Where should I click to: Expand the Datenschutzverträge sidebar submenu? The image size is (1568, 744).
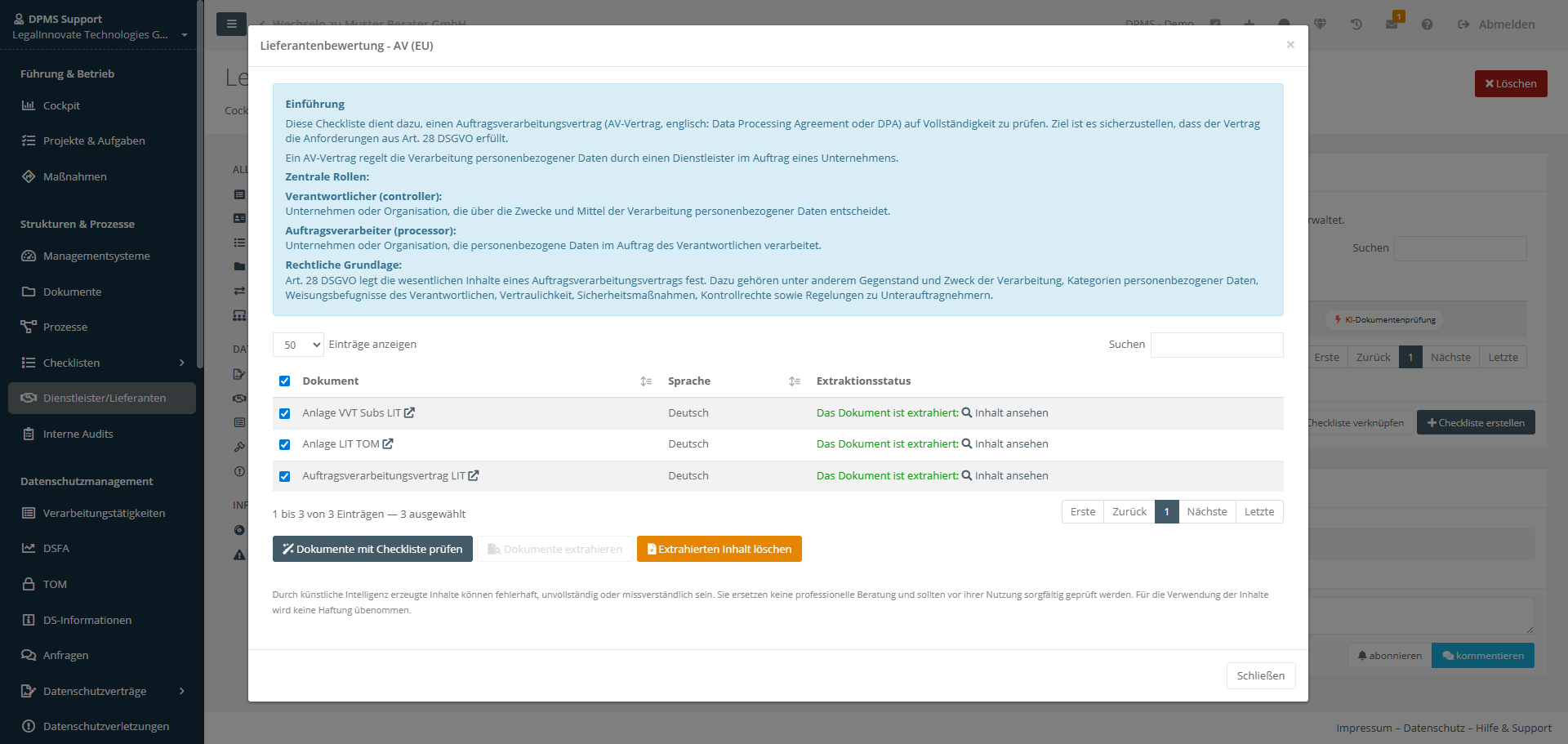pyautogui.click(x=181, y=691)
